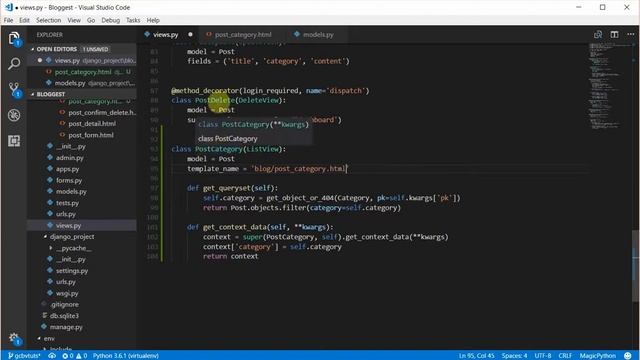Open settings.py in file tree
Screen dimensions: 640x360
click(72, 271)
